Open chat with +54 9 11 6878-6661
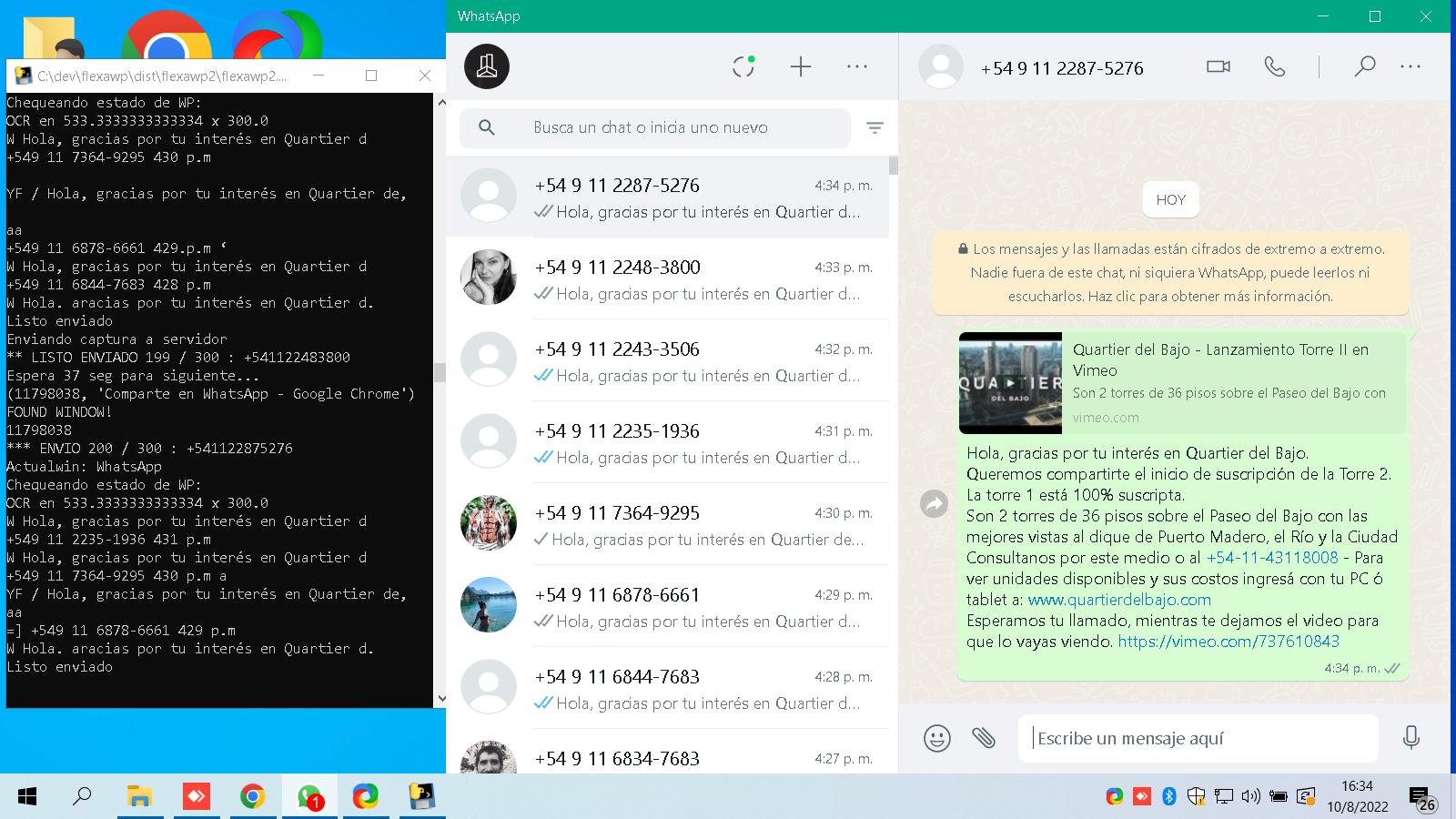Image resolution: width=1456 pixels, height=819 pixels. pyautogui.click(x=667, y=607)
